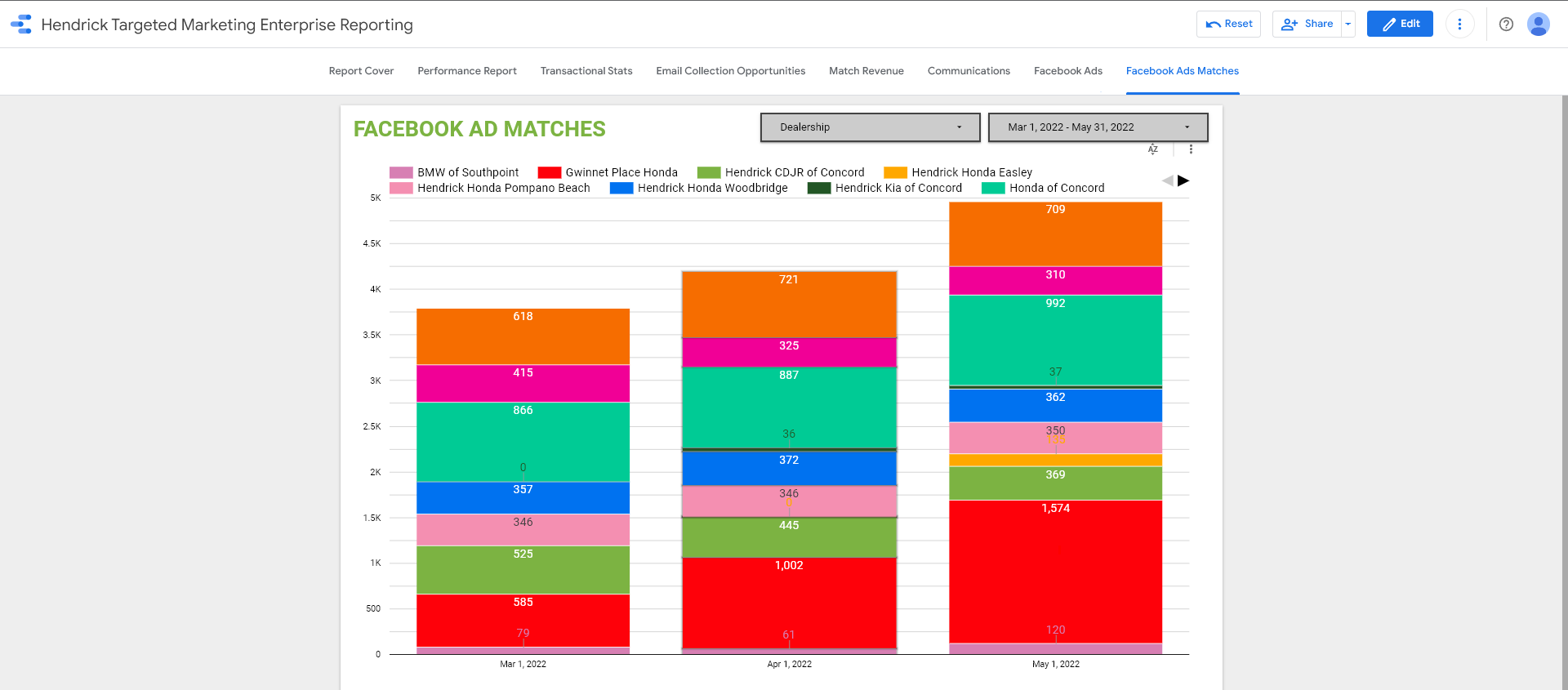
Task: Open the Communications tab
Action: (969, 71)
